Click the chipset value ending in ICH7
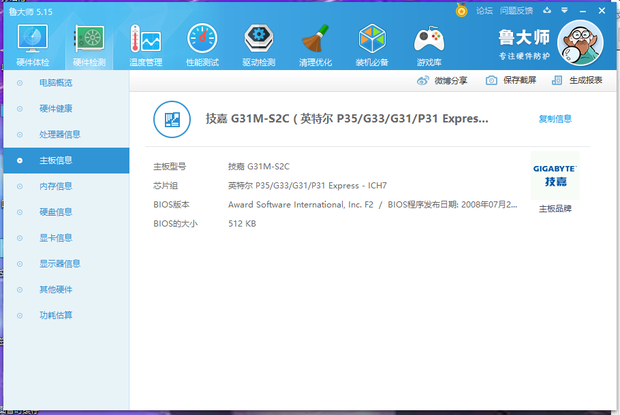The width and height of the screenshot is (620, 415). coord(307,186)
